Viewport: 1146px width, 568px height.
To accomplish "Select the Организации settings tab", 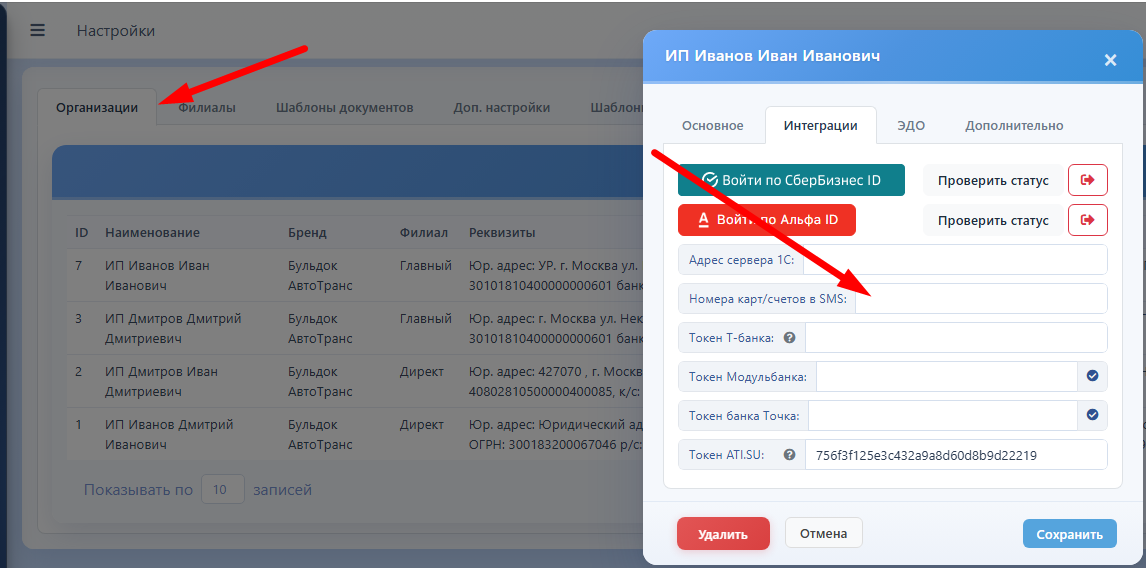I will tap(97, 107).
